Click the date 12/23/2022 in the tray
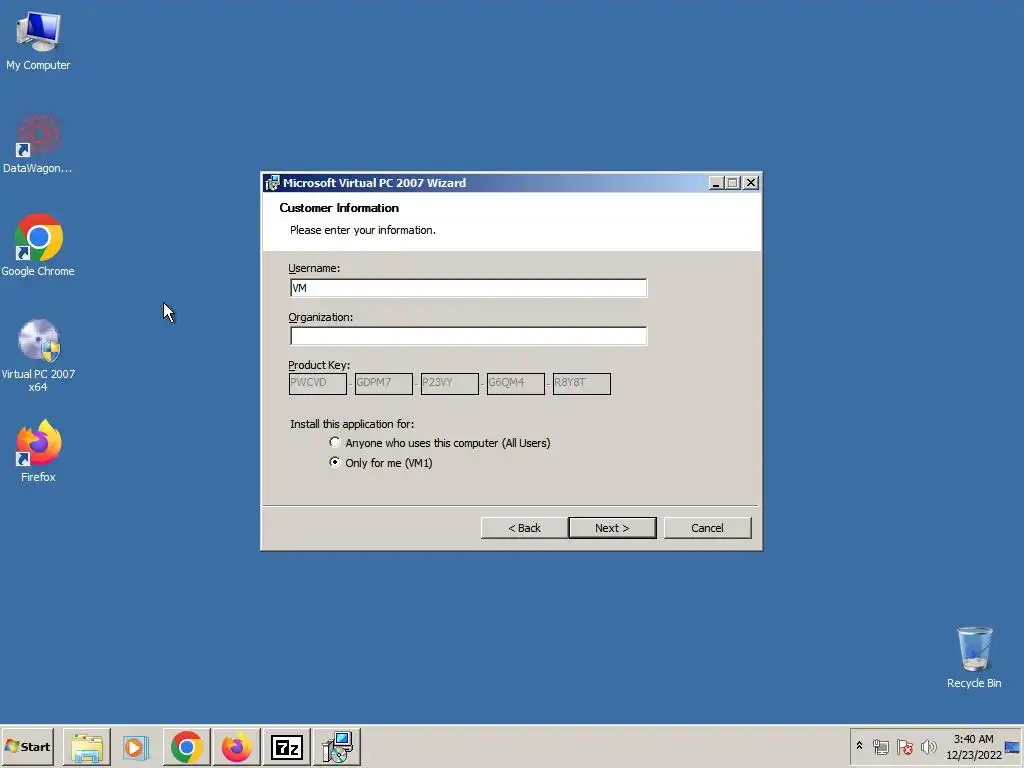Viewport: 1024px width, 768px height. [x=974, y=755]
